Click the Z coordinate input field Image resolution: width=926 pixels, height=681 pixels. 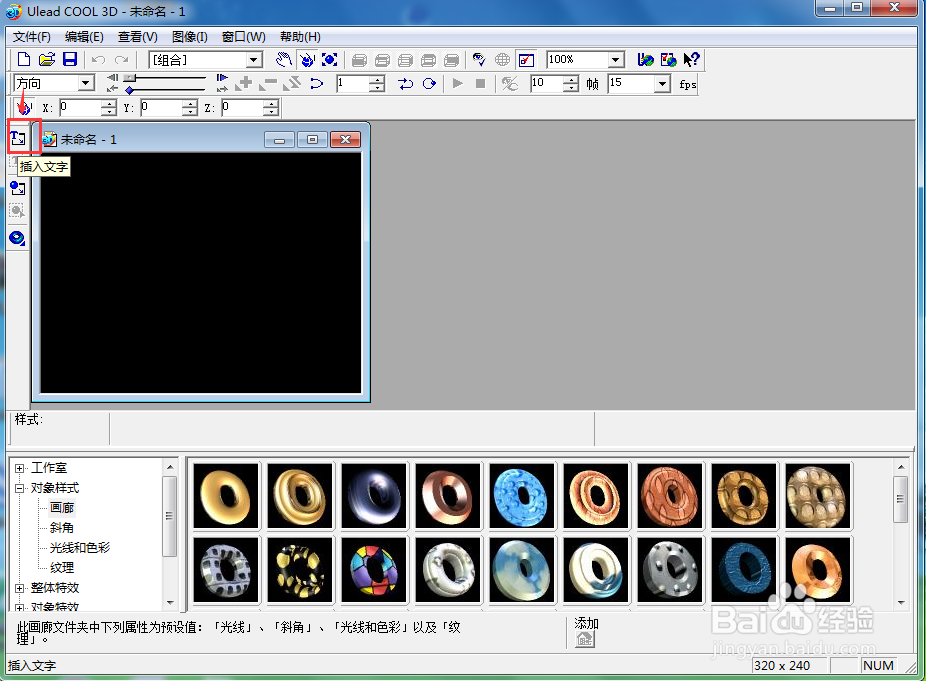pos(243,107)
